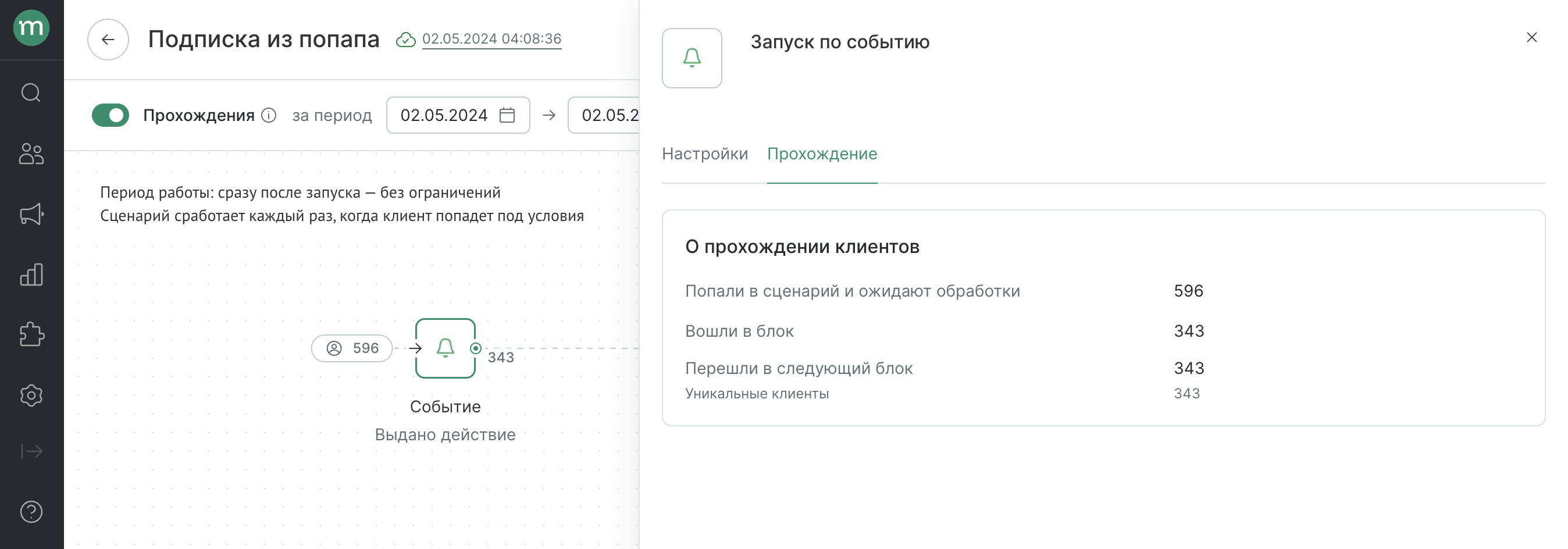The width and height of the screenshot is (1568, 549).
Task: Click 'О прохождении клиентов' heading
Action: 801,247
